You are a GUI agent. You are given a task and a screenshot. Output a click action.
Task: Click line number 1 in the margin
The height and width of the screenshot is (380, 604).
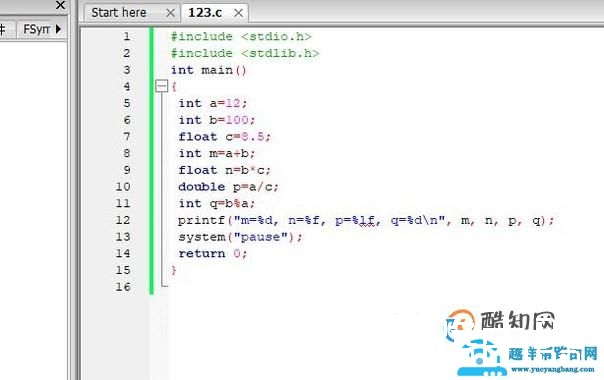click(126, 37)
